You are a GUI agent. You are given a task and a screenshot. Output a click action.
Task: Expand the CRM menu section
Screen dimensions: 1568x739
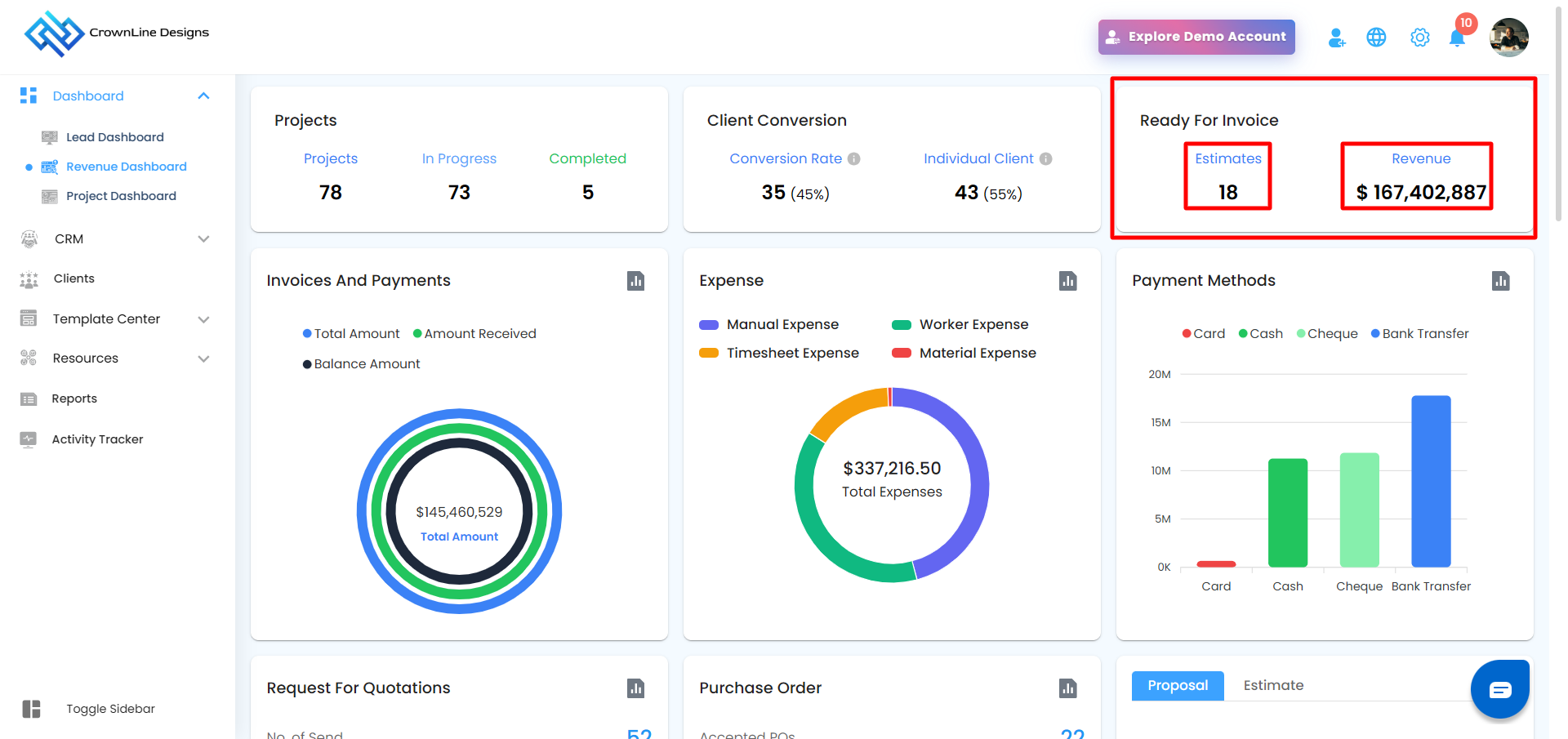click(x=203, y=239)
